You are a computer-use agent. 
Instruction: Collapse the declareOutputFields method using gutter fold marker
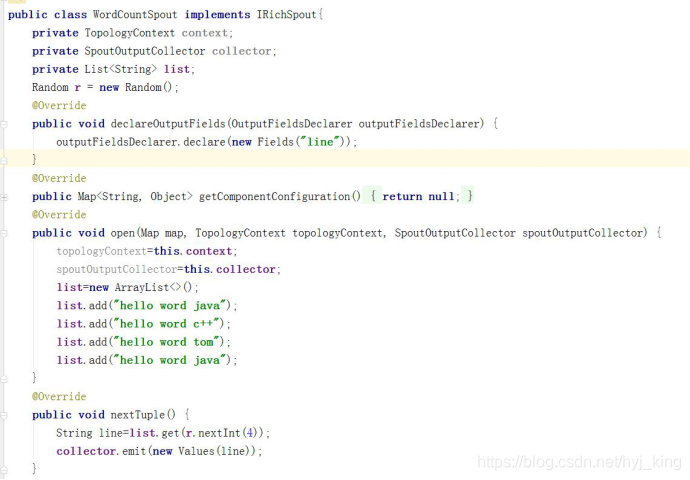click(x=4, y=125)
